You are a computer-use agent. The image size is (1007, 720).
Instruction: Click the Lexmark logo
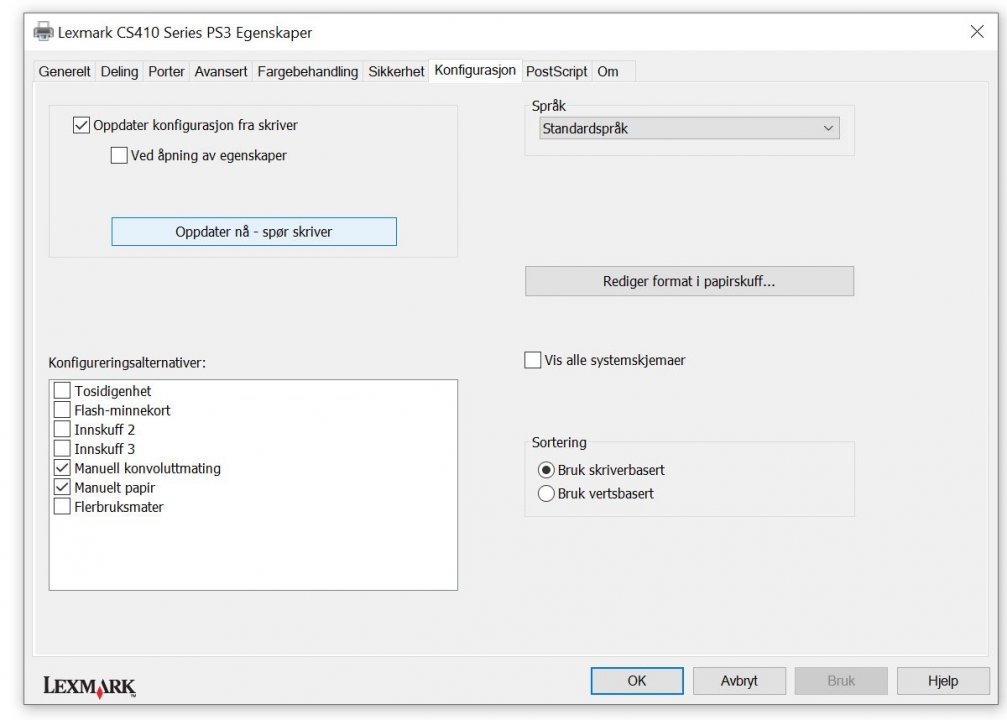coord(89,686)
